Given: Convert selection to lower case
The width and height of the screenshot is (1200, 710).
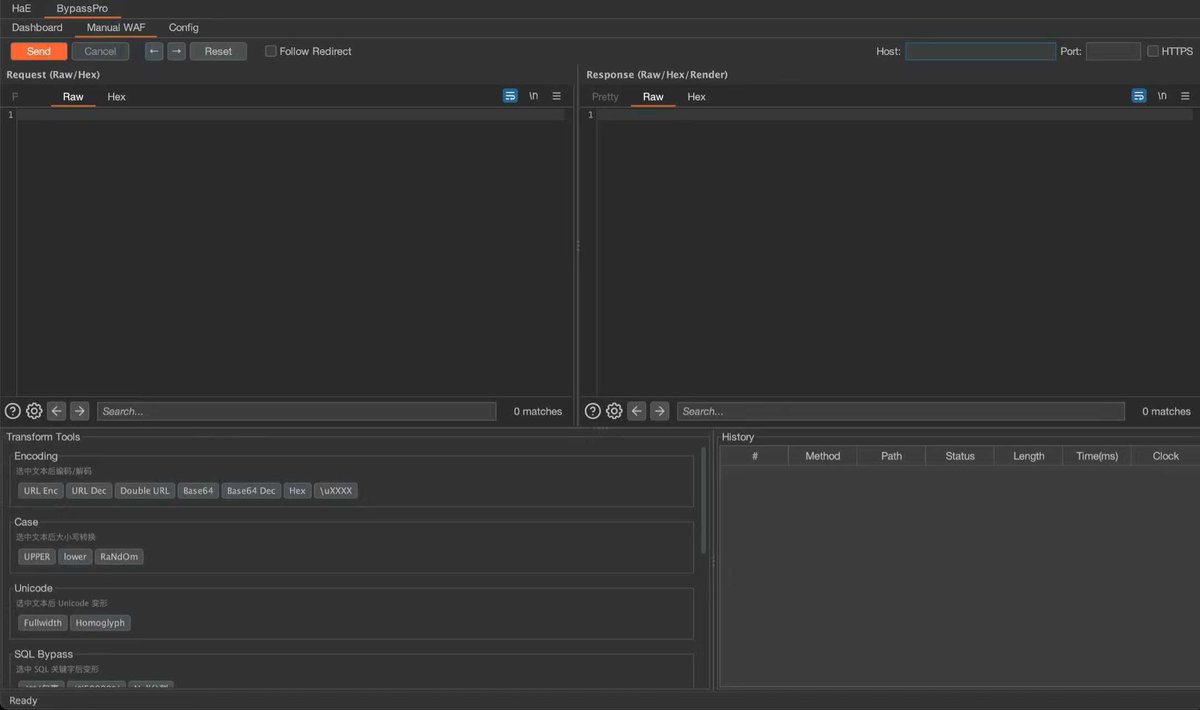Looking at the screenshot, I should tap(75, 557).
